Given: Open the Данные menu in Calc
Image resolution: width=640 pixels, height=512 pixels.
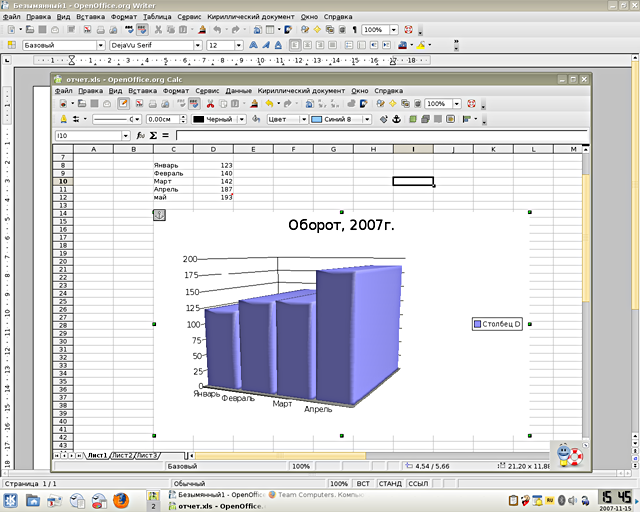Looking at the screenshot, I should [238, 91].
